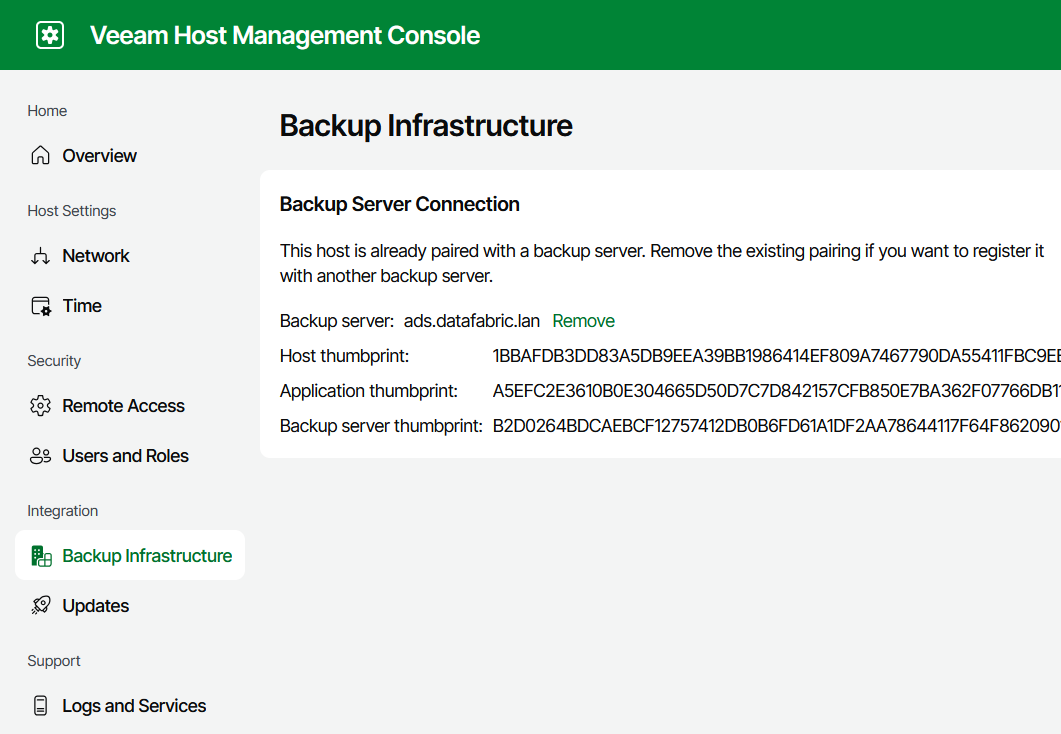The height and width of the screenshot is (734, 1061).
Task: Click the ads.datafabric.lan server name
Action: 472,321
